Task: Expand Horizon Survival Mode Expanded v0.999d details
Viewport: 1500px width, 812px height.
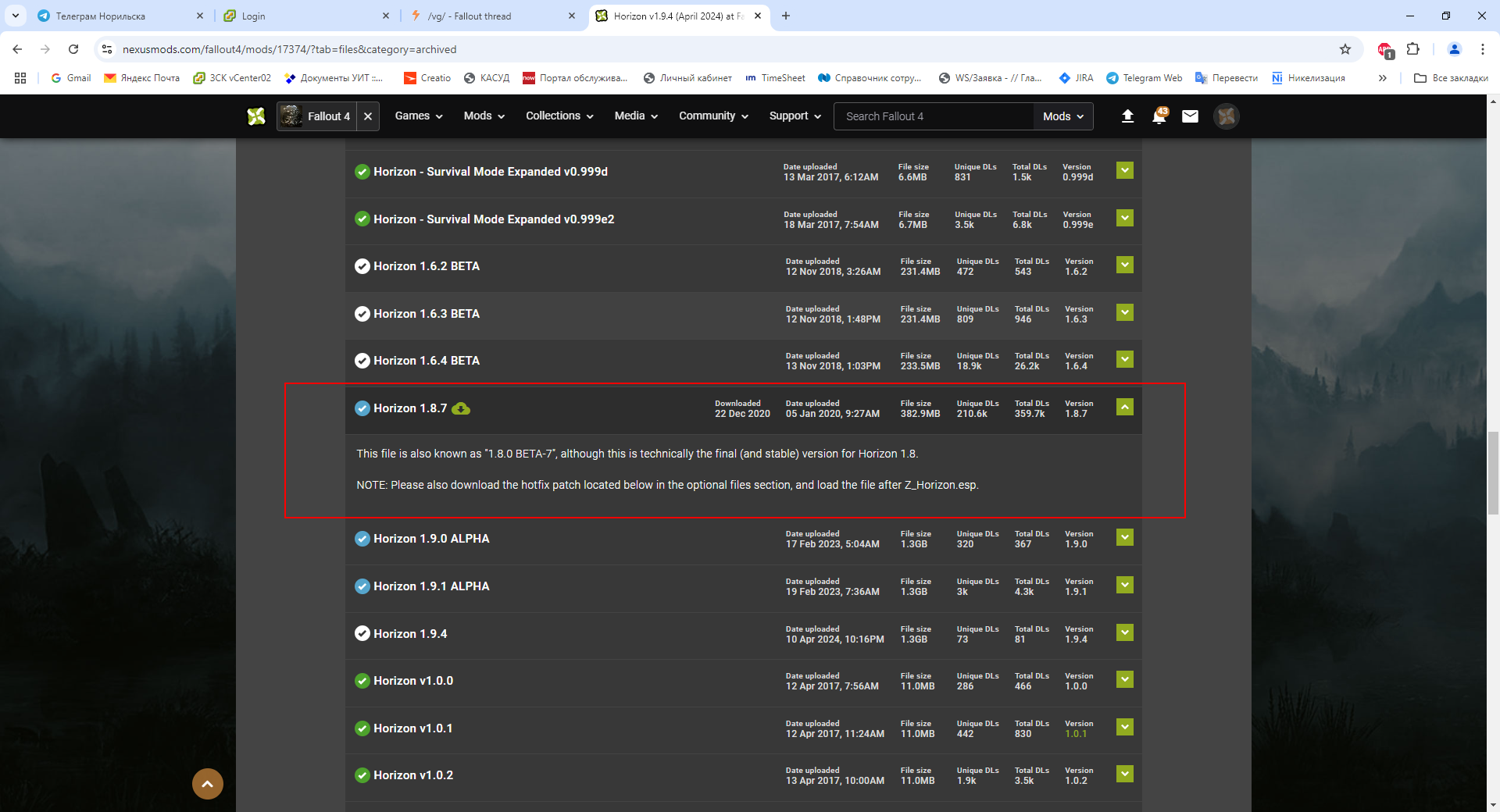Action: pos(1125,170)
